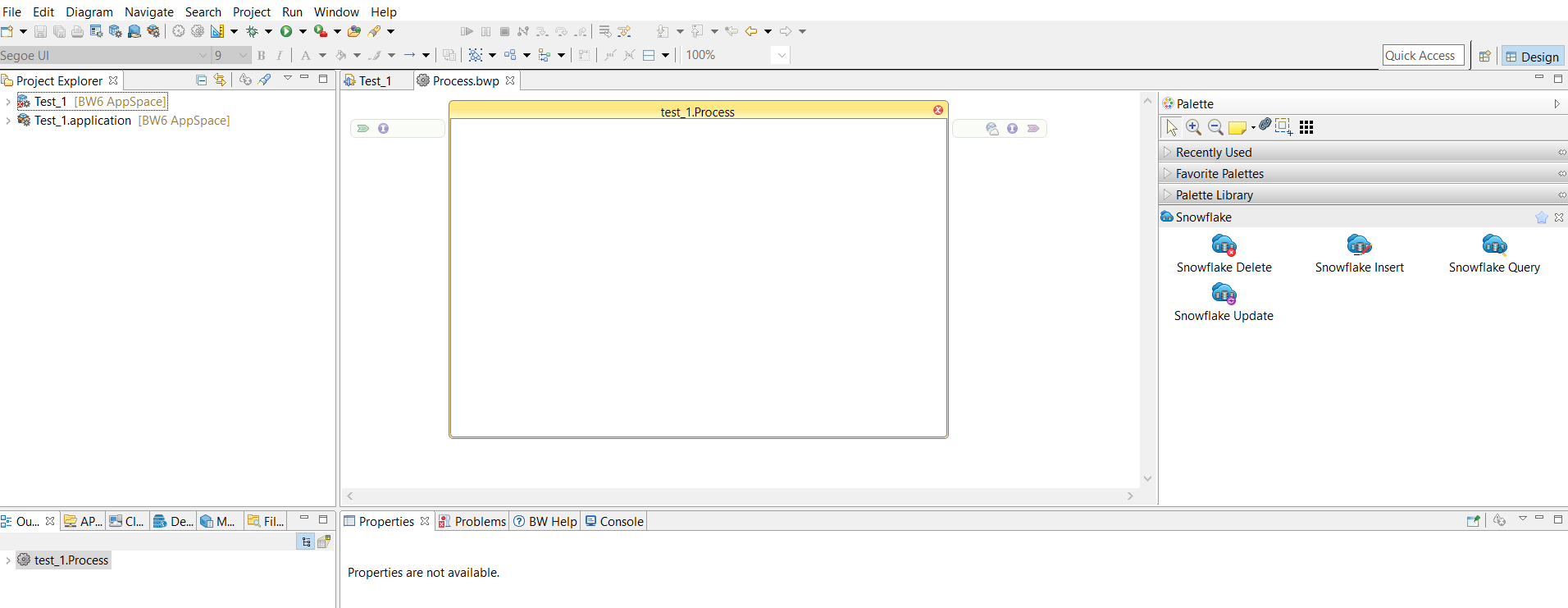Select the Snowflake Update activity
Screen dimensions: 1568x608
pyautogui.click(x=1224, y=303)
